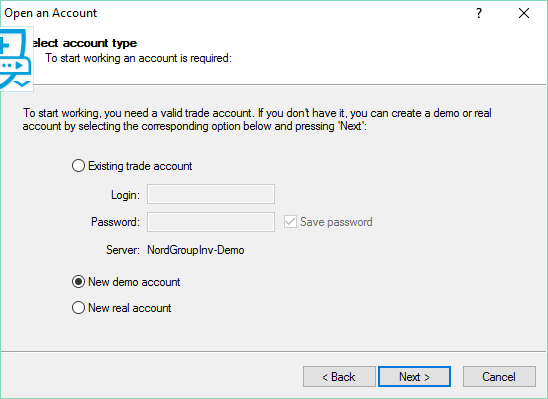The width and height of the screenshot is (548, 399).
Task: Cancel the account setup wizard
Action: 499,377
